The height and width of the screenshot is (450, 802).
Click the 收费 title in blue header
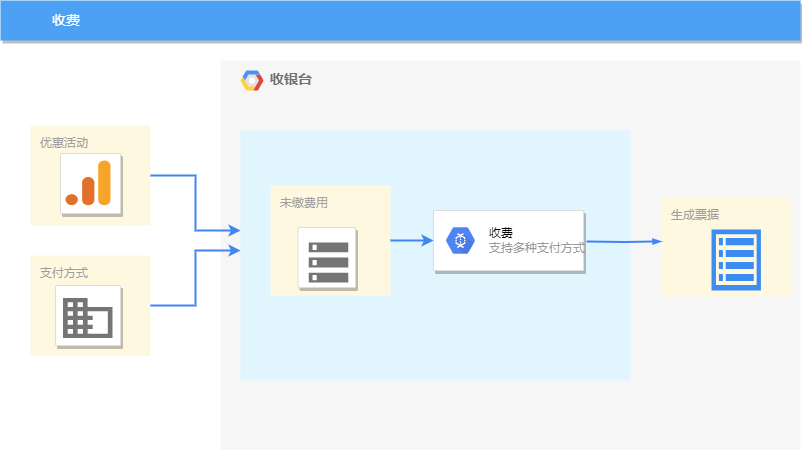click(x=66, y=20)
